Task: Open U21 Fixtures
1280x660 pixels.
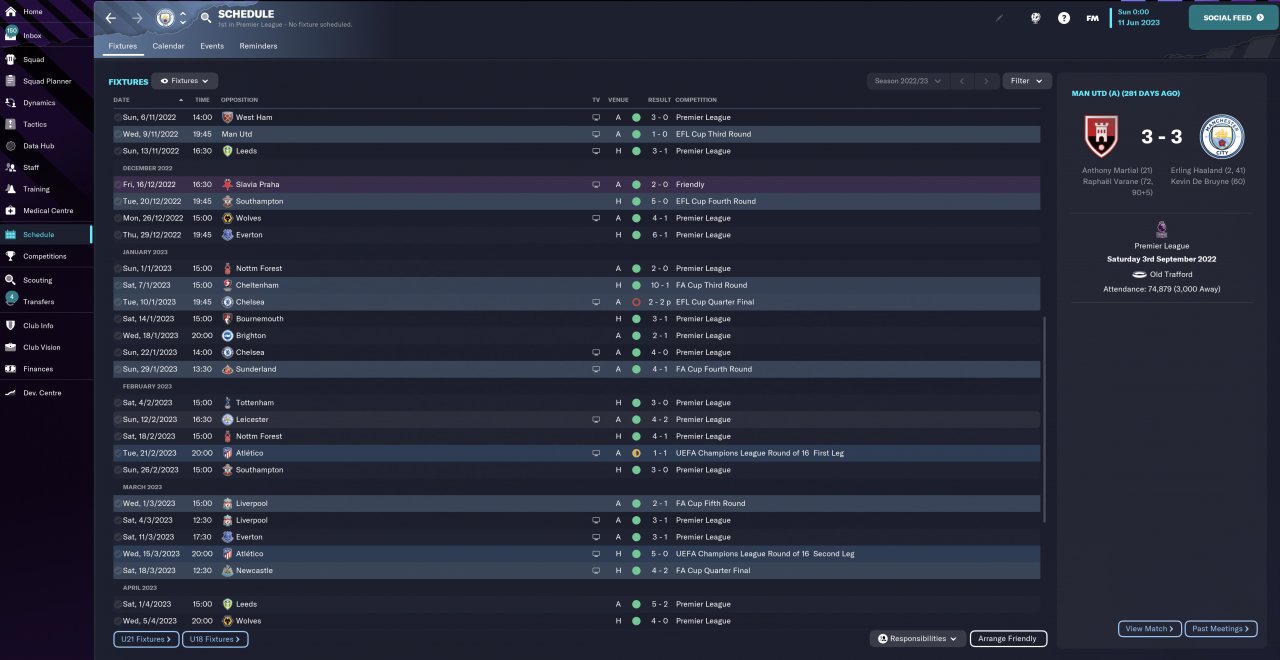Action: 146,638
